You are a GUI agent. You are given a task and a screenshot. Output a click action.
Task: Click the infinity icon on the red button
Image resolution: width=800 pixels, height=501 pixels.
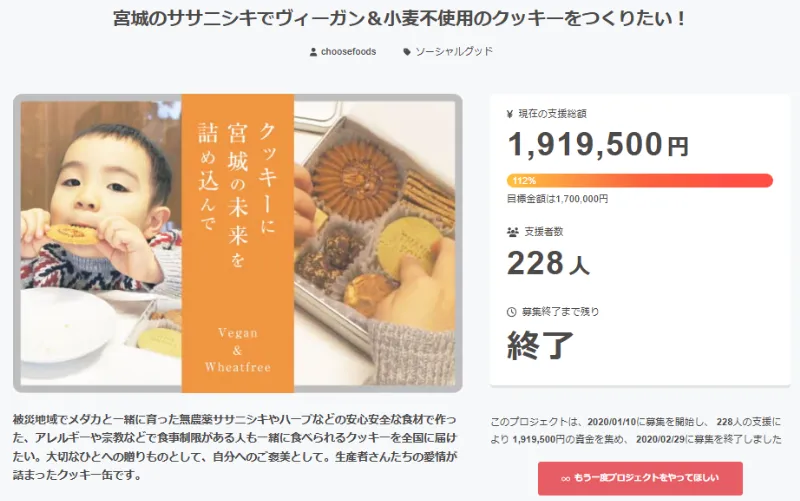pyautogui.click(x=566, y=478)
